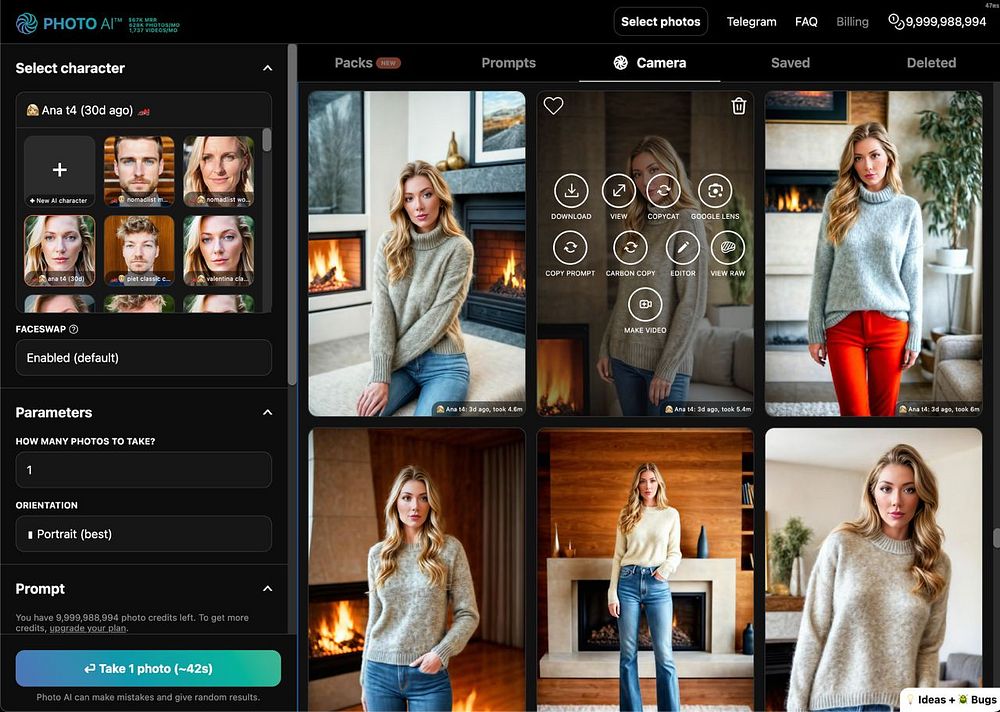Image resolution: width=1000 pixels, height=712 pixels.
Task: Open the full-body photo with wood wall
Action: click(645, 569)
